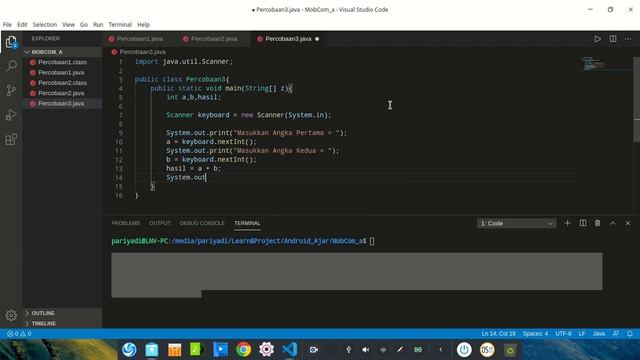Open the Edit menu

click(x=22, y=24)
